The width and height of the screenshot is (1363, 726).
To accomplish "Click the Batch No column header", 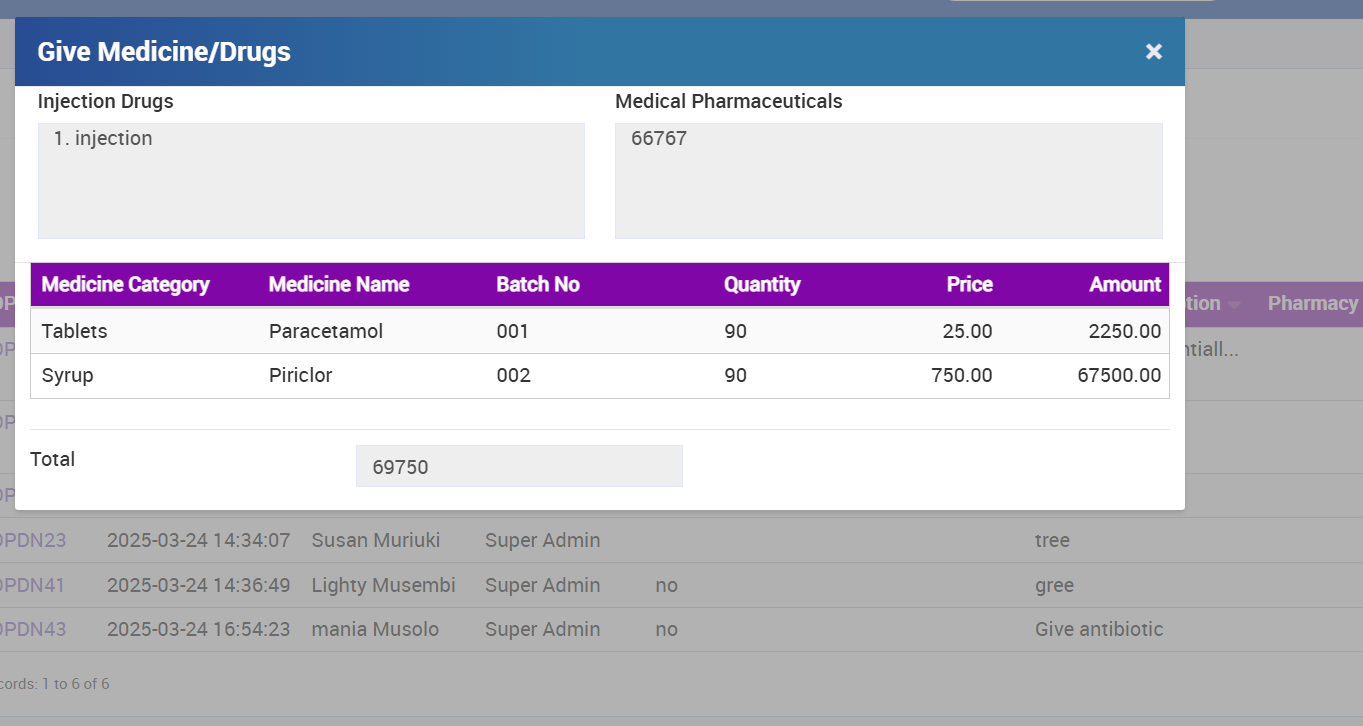I will point(538,285).
